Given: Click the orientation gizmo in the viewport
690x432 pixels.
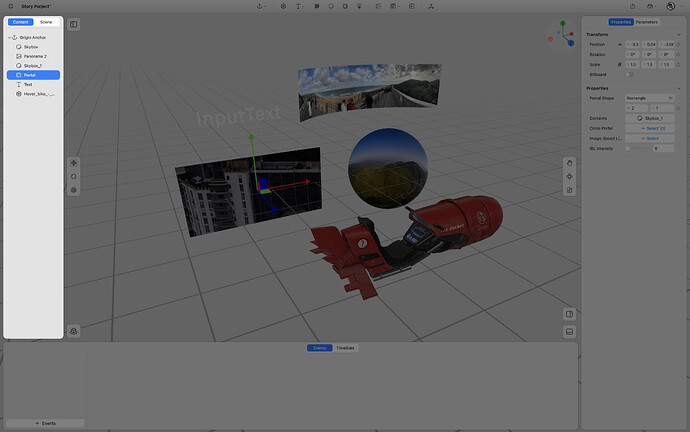Looking at the screenshot, I should (555, 41).
